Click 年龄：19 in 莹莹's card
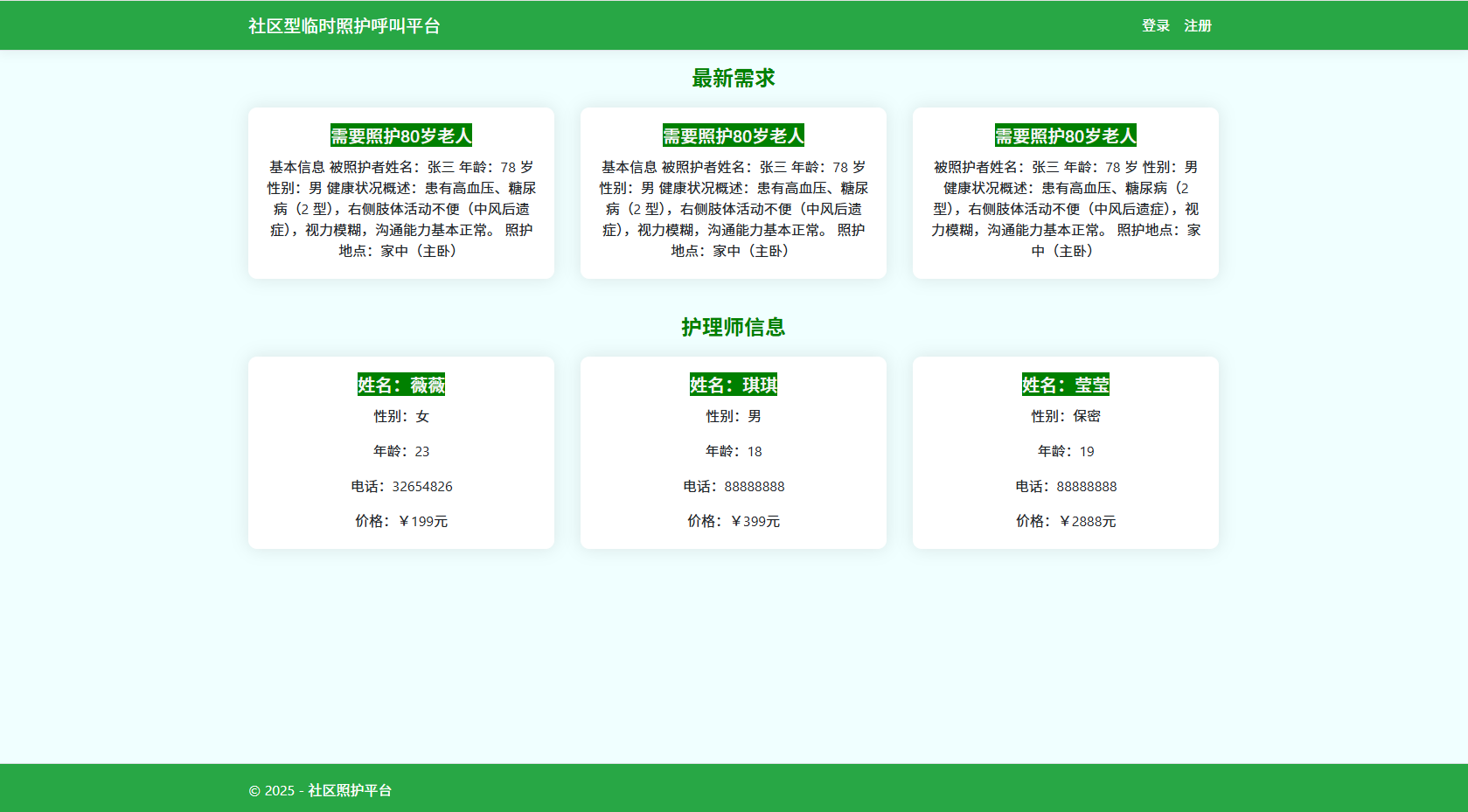Screen dimensions: 1468x812 [x=1066, y=451]
